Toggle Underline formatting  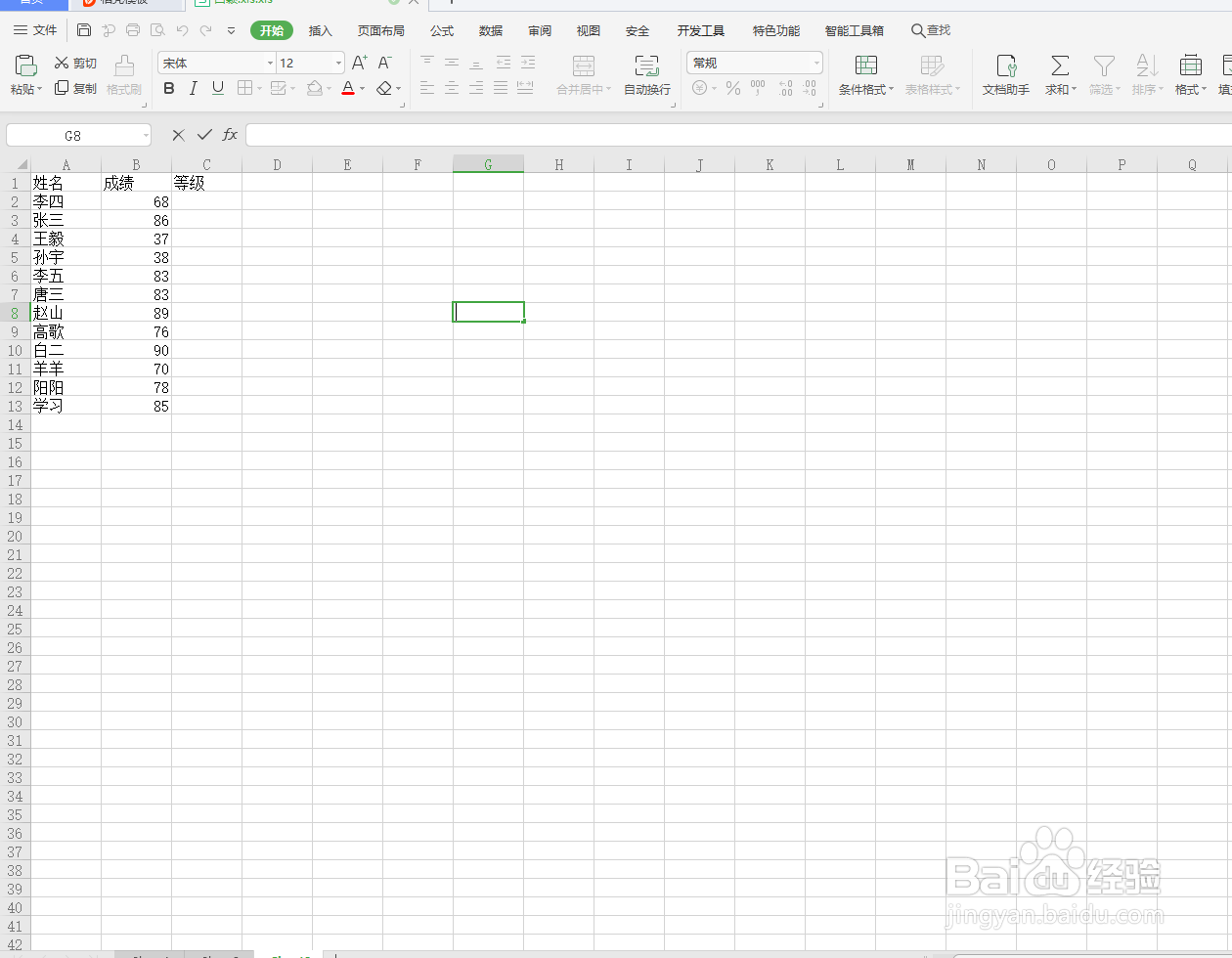point(217,88)
